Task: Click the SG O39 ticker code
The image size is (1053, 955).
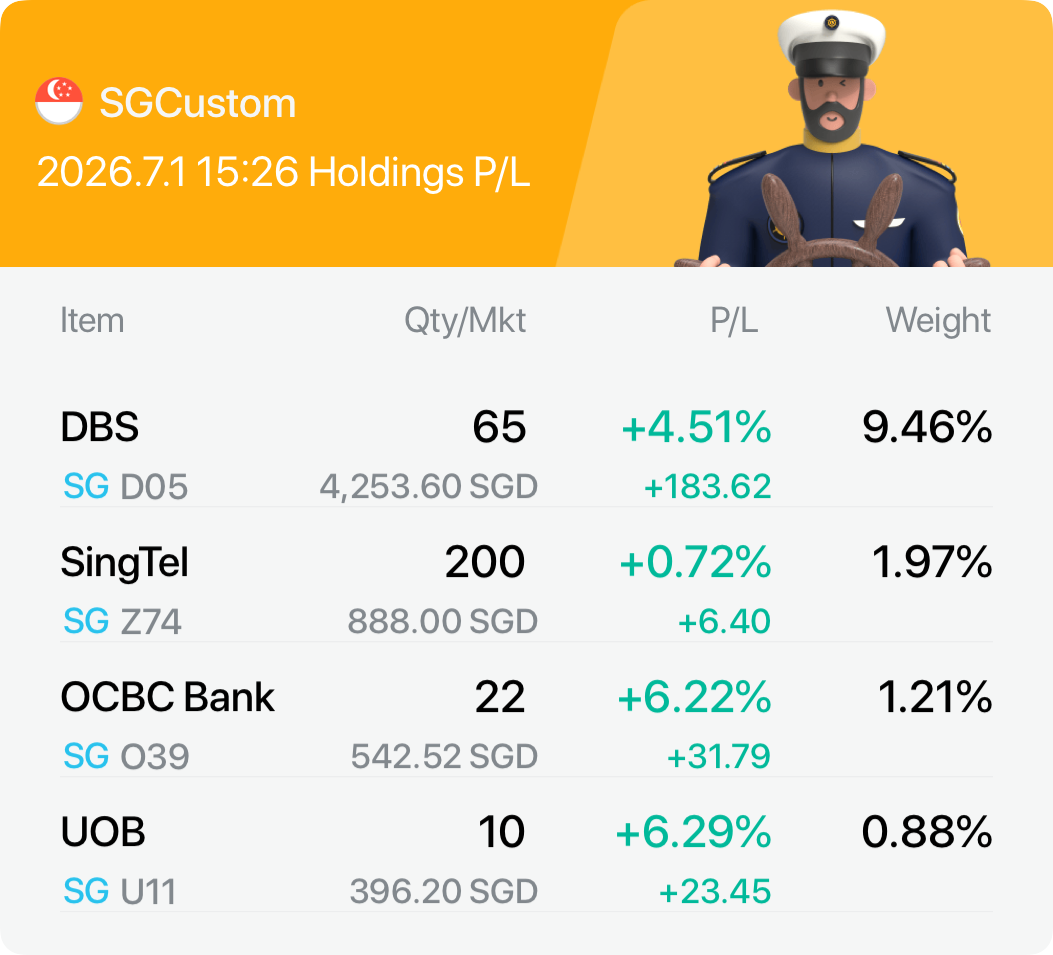Action: (126, 756)
